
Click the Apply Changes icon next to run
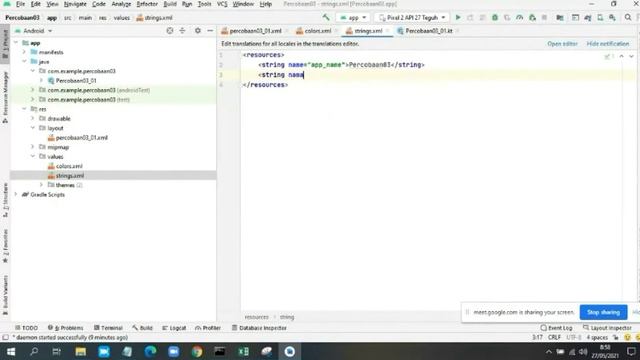tap(470, 18)
